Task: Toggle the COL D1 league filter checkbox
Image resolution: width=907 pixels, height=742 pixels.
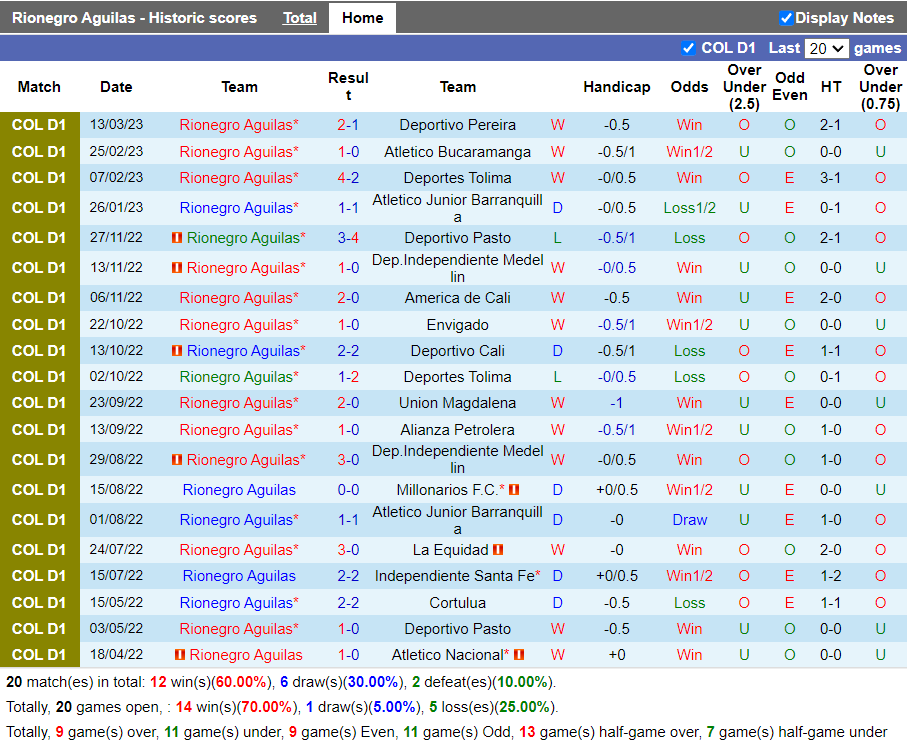Action: [688, 48]
